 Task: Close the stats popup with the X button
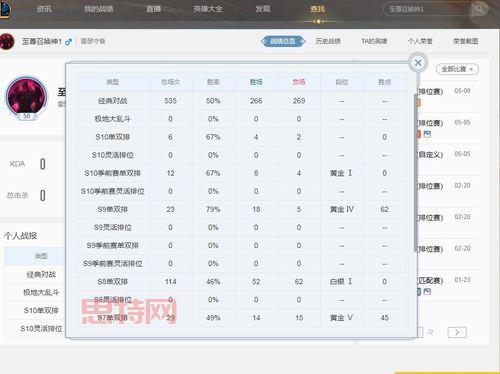418,63
